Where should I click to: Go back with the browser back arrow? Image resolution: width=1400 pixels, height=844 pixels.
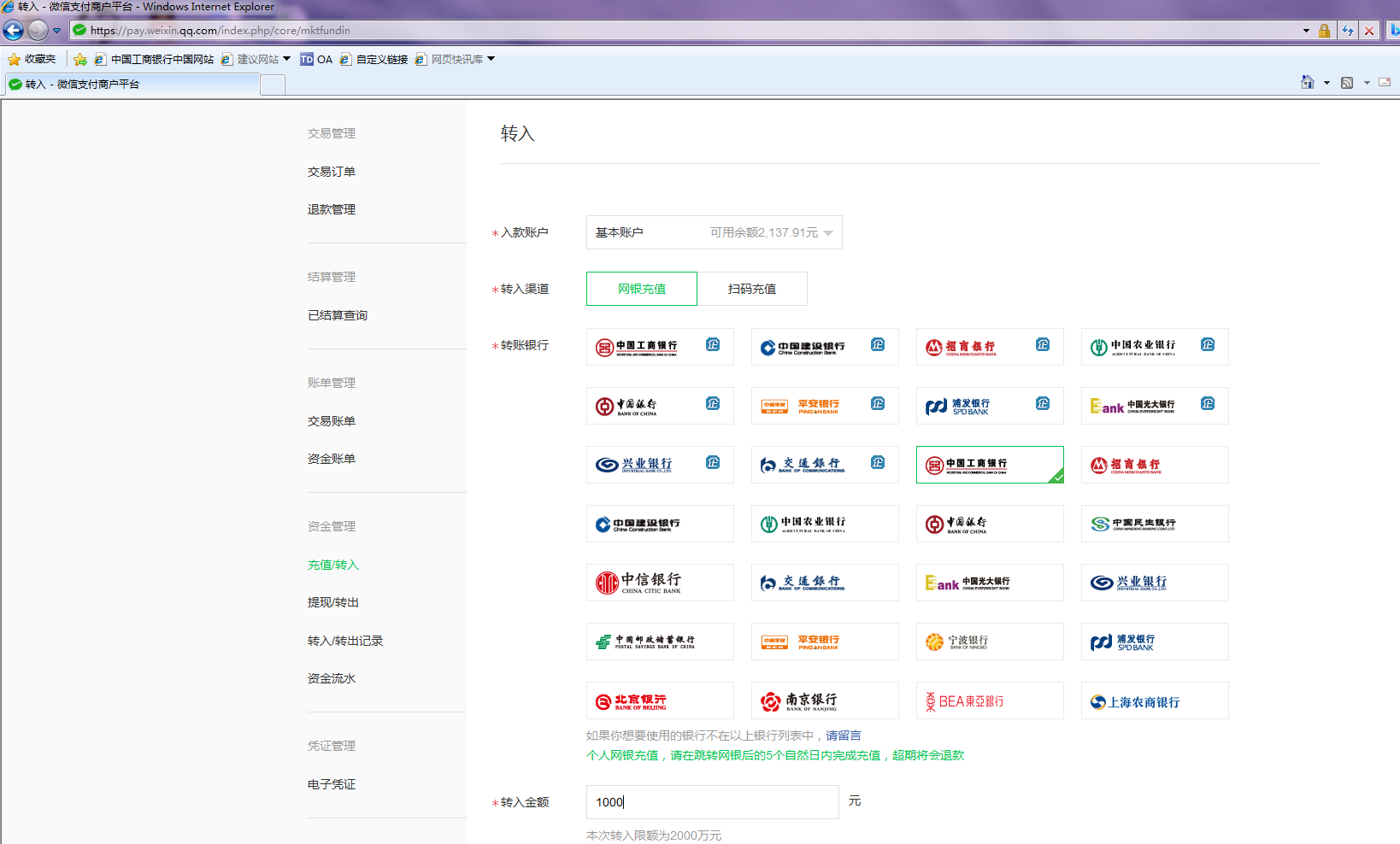click(14, 31)
